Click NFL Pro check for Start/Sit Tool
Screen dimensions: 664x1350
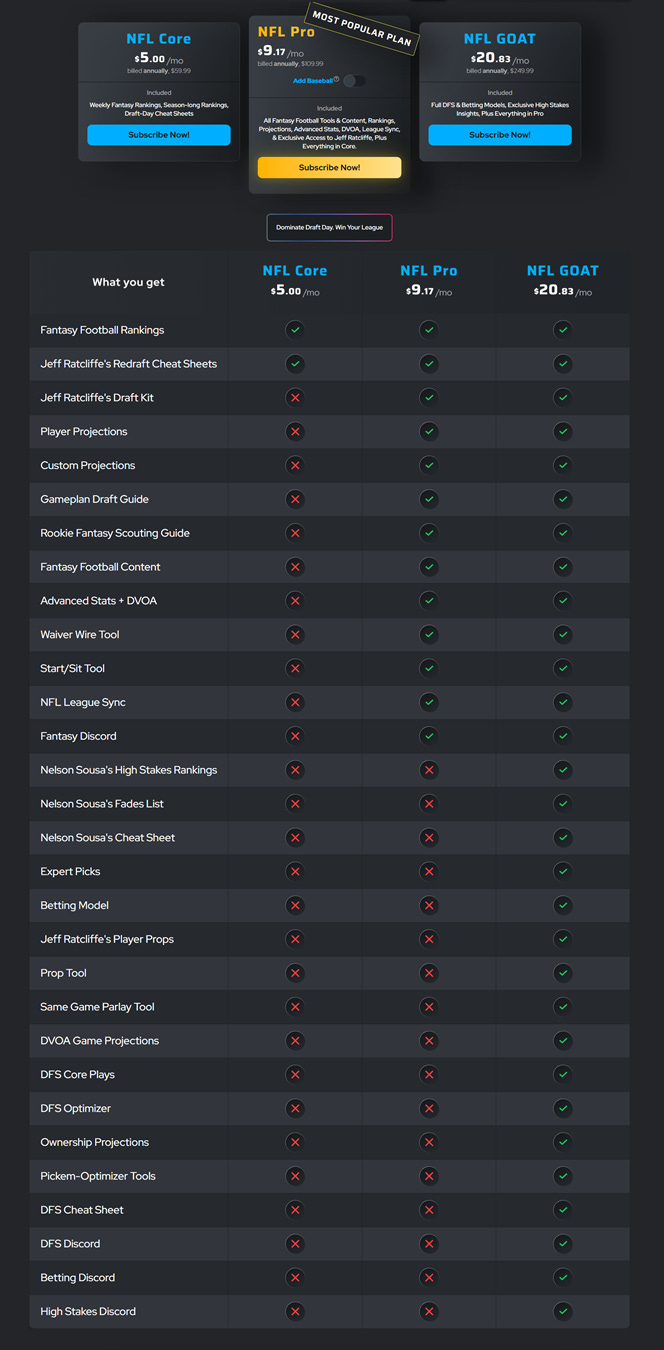tap(429, 668)
